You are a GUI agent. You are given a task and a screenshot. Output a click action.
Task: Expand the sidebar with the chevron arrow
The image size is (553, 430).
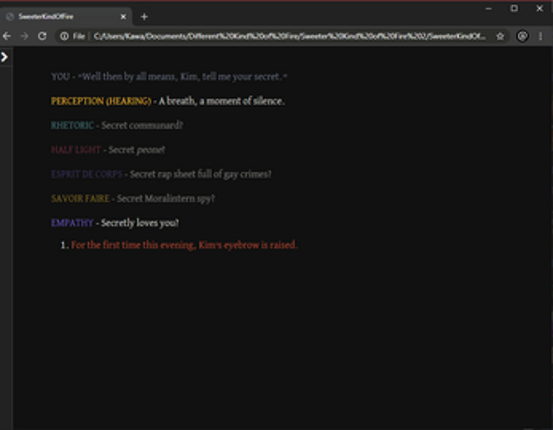click(4, 57)
